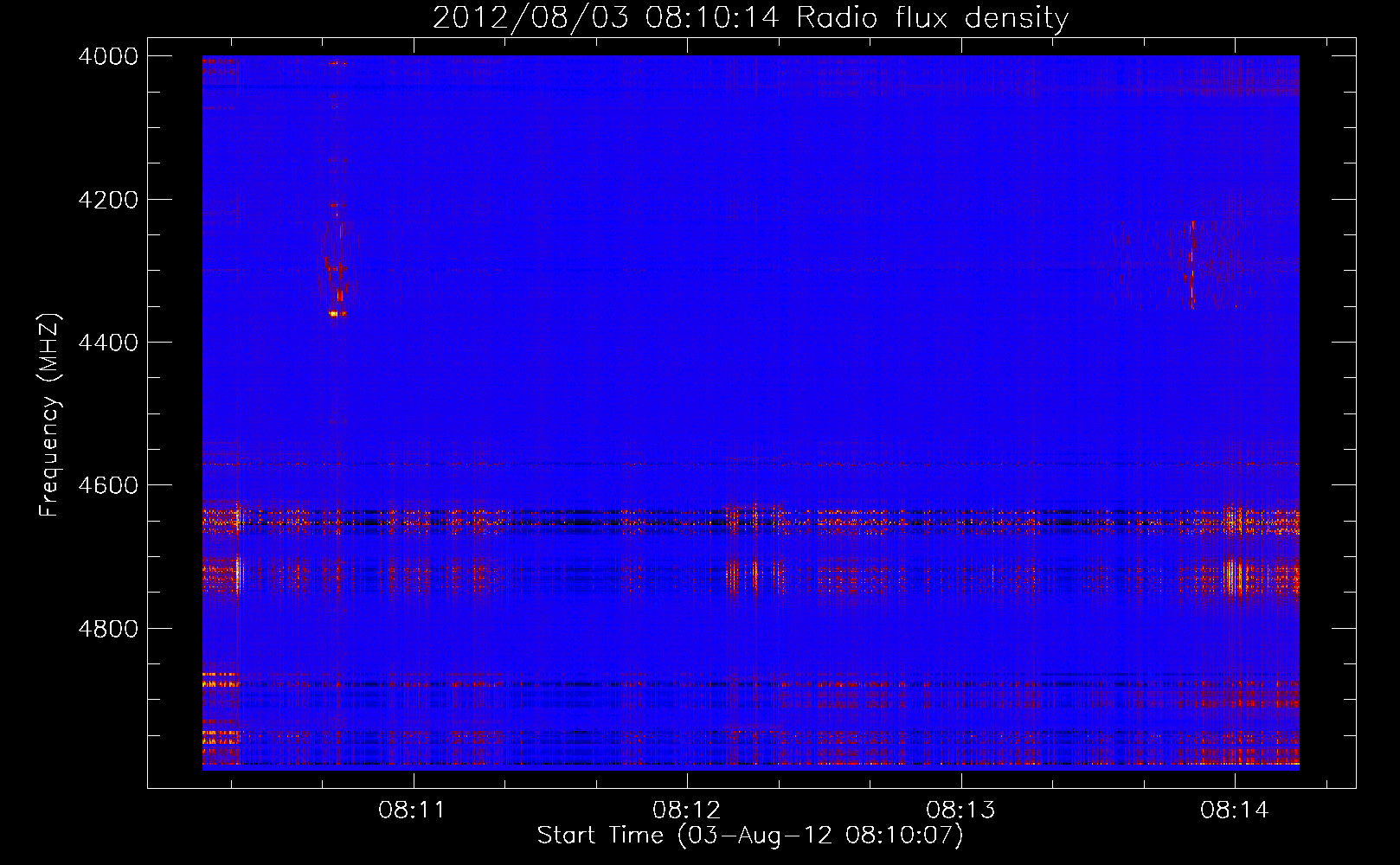Click the 4600 frequency tick label
Screen dimensions: 1400x865
[108, 485]
